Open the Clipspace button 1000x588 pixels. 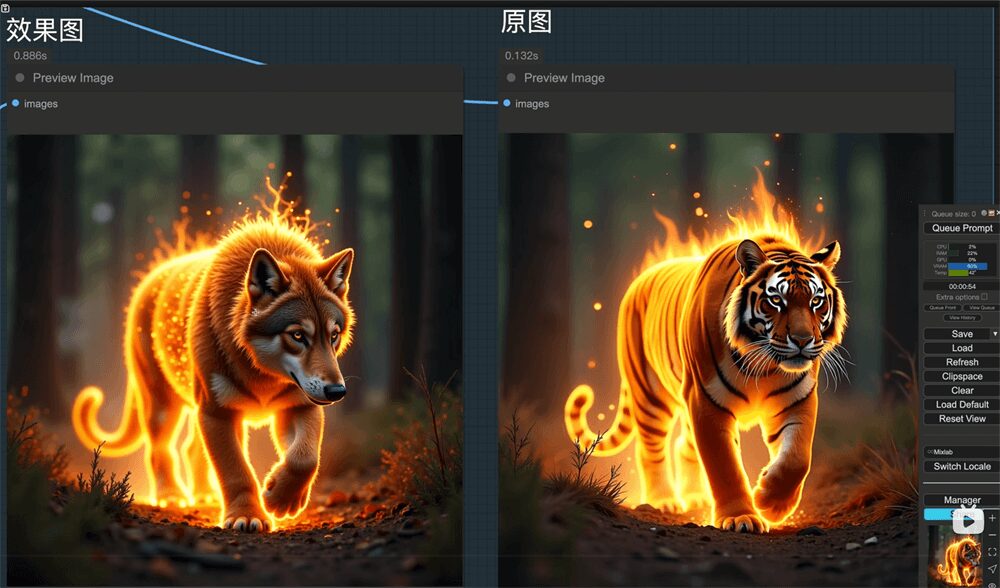click(x=962, y=376)
